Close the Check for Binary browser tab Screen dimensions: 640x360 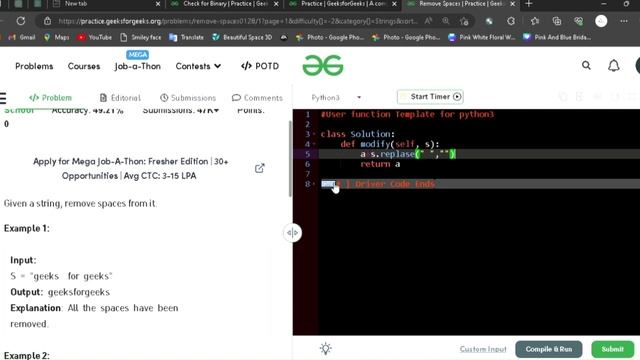tap(276, 4)
